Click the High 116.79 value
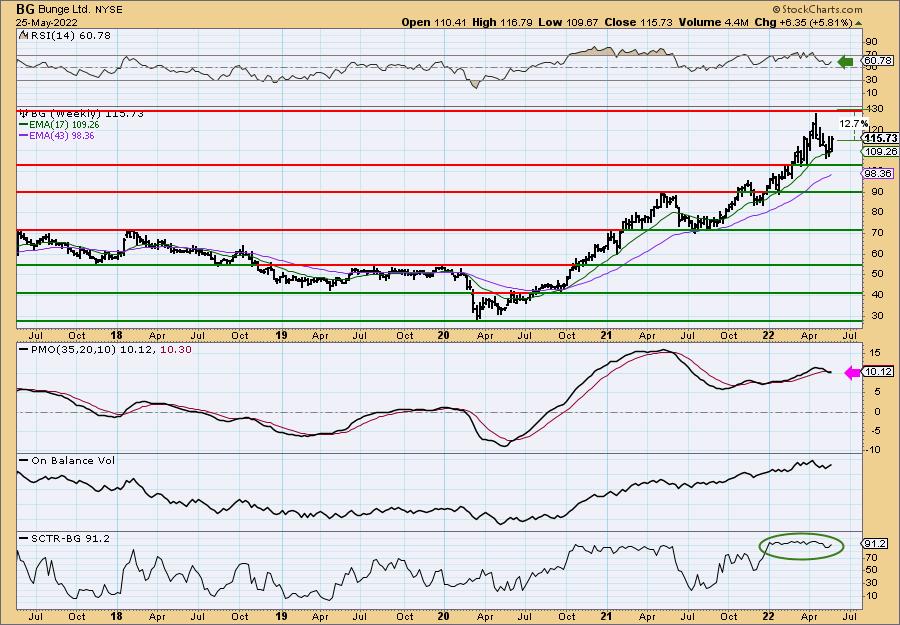Screen dimensions: 900x625 502,22
